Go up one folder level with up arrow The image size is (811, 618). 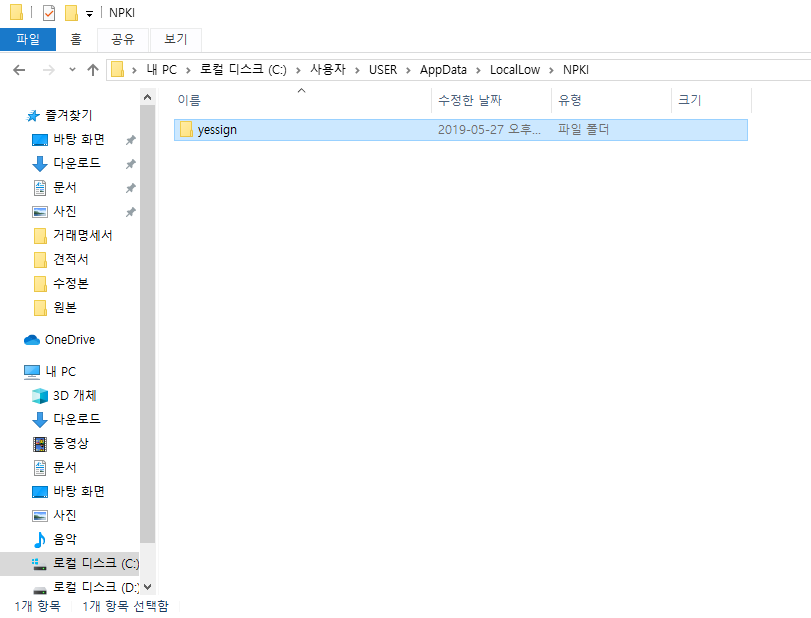coord(93,70)
